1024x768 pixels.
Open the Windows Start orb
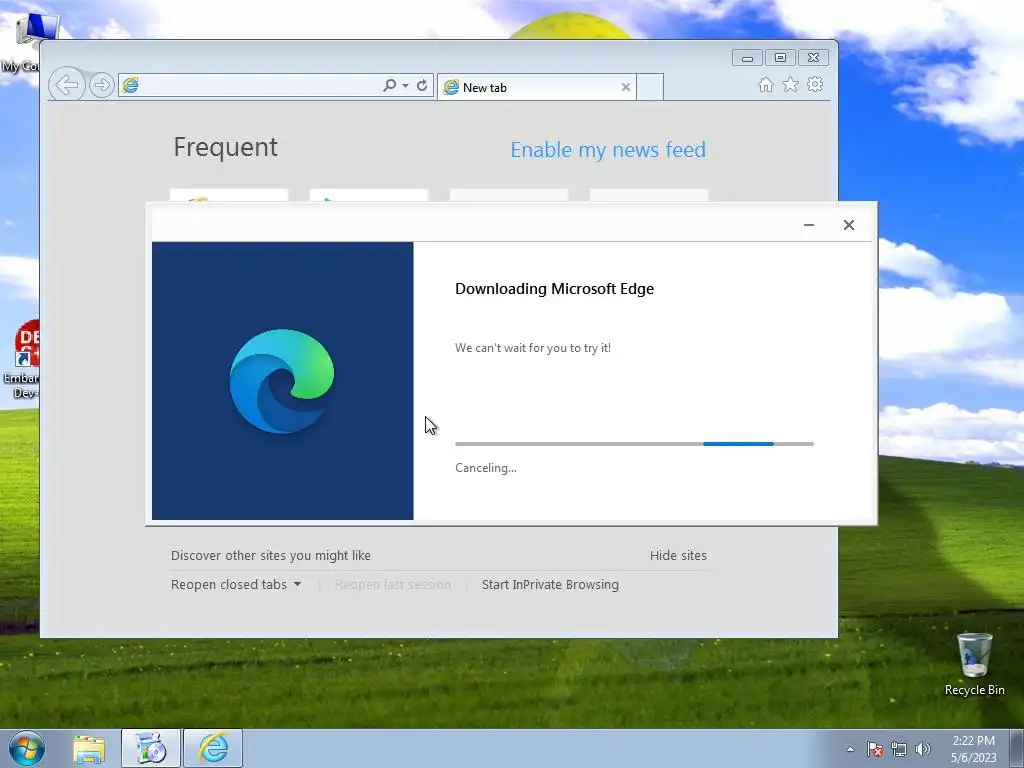(x=27, y=748)
